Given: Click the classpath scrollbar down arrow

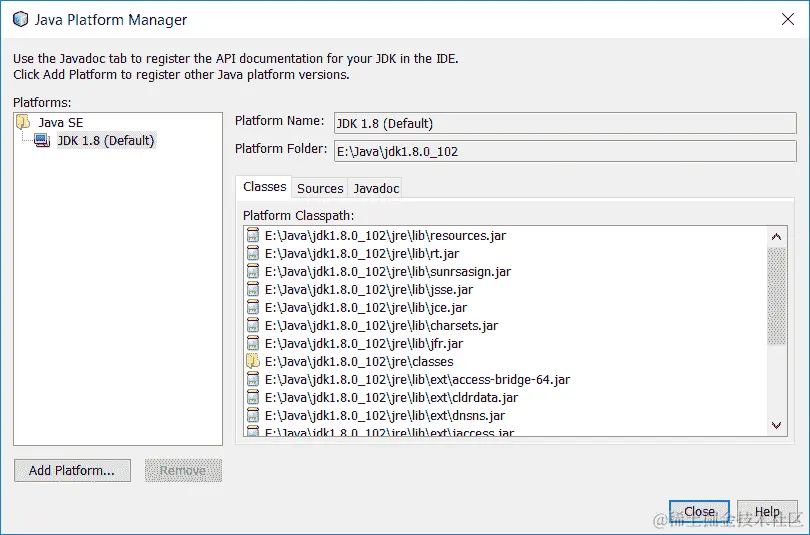Looking at the screenshot, I should click(776, 425).
